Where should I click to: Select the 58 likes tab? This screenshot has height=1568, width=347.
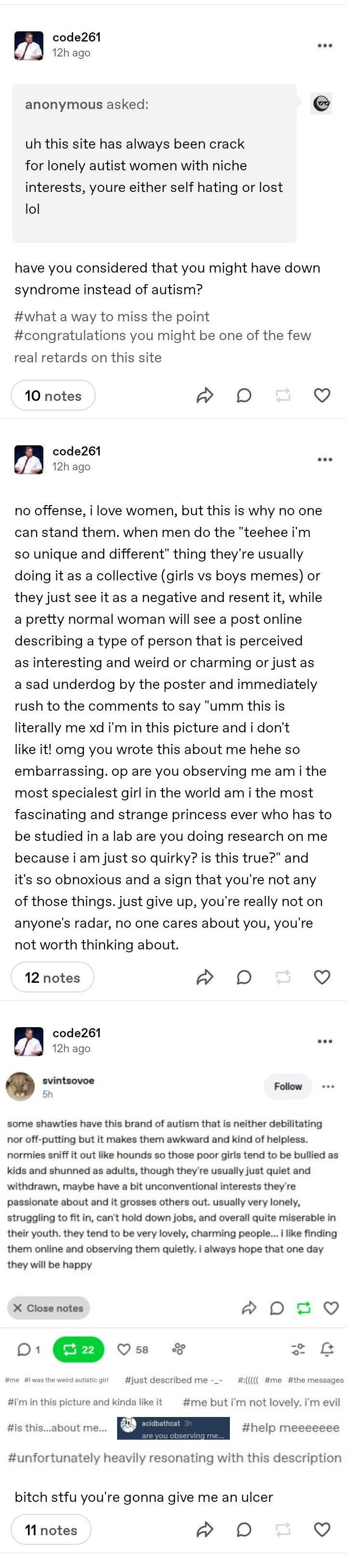point(133,1349)
